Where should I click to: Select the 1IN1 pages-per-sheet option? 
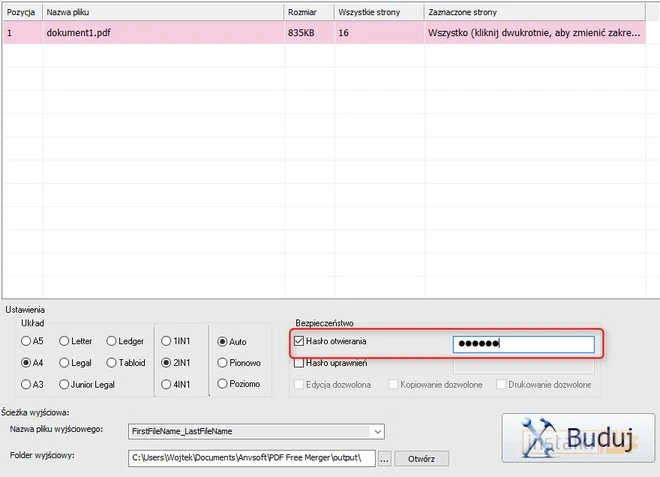[166, 341]
